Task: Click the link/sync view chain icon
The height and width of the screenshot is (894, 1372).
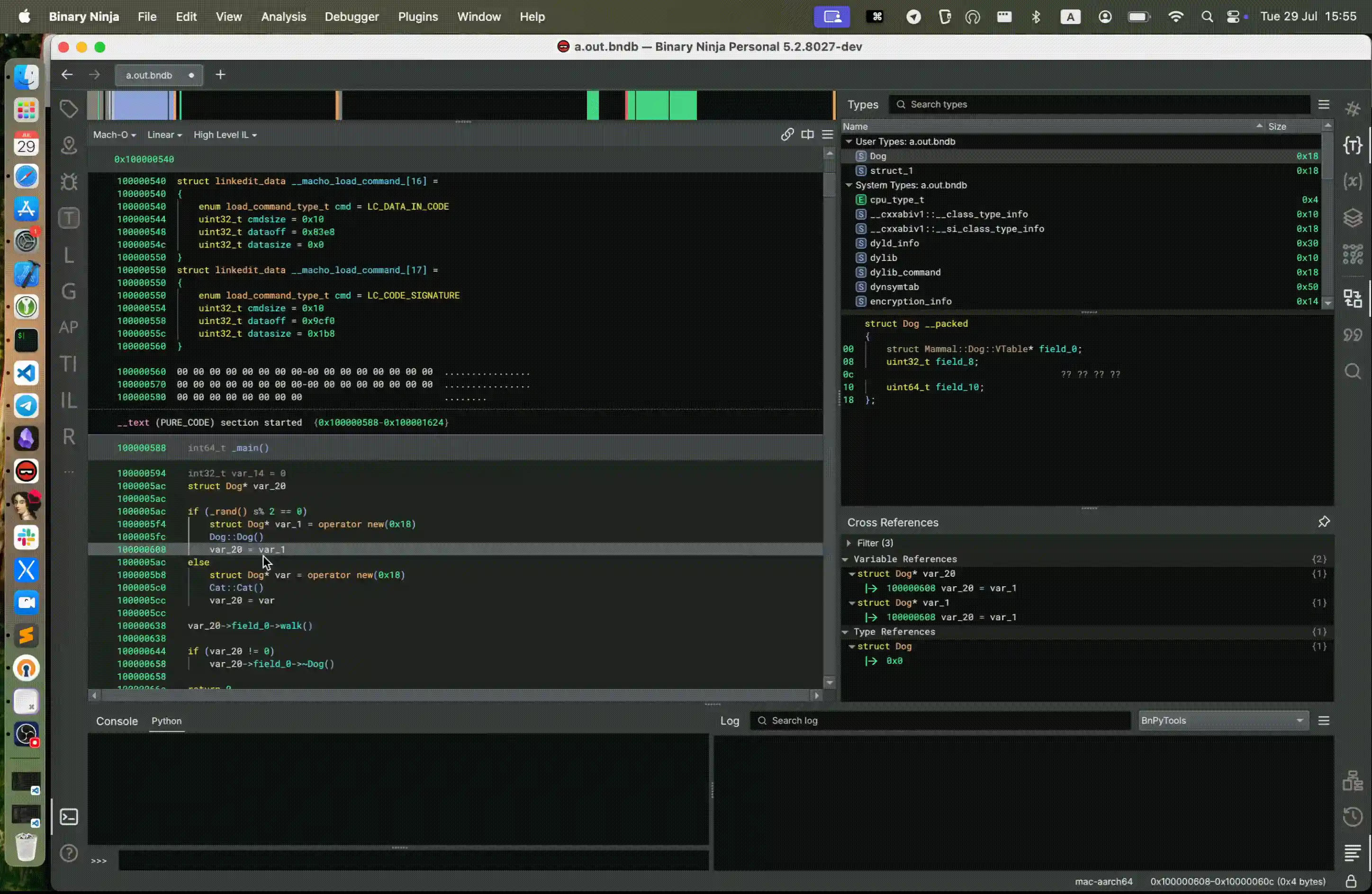Action: coord(787,134)
